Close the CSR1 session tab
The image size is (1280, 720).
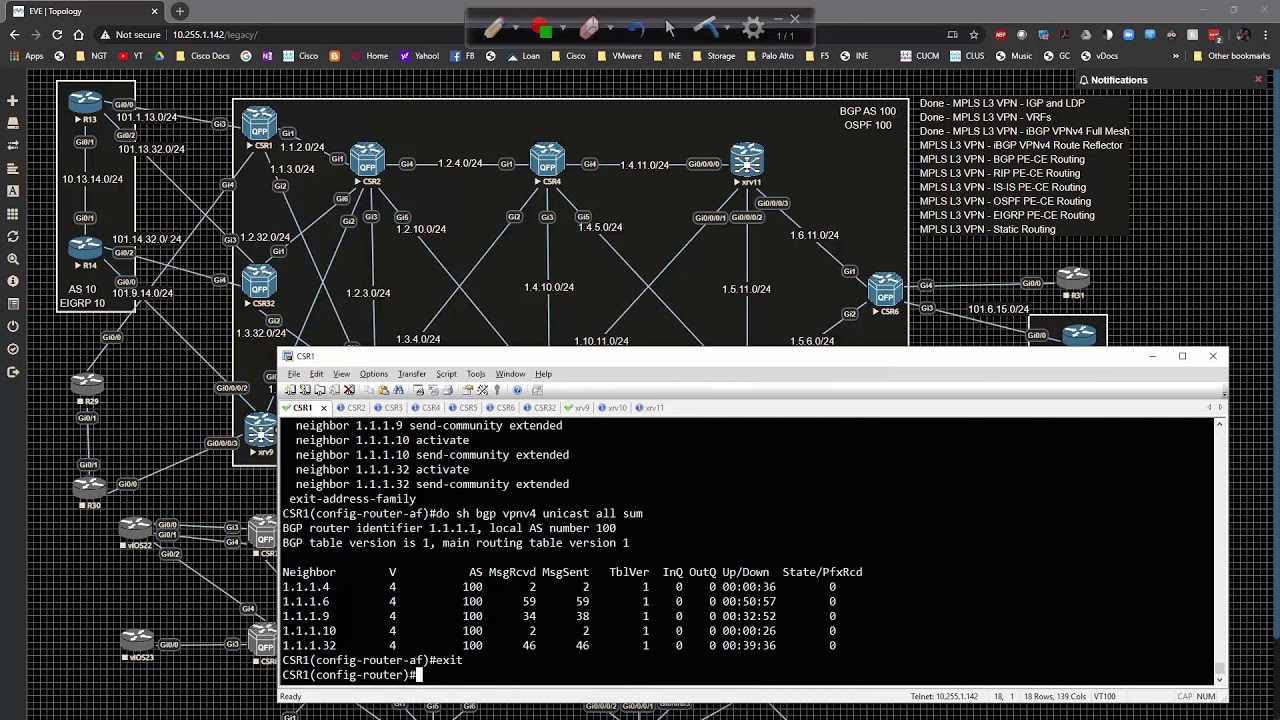tap(323, 408)
